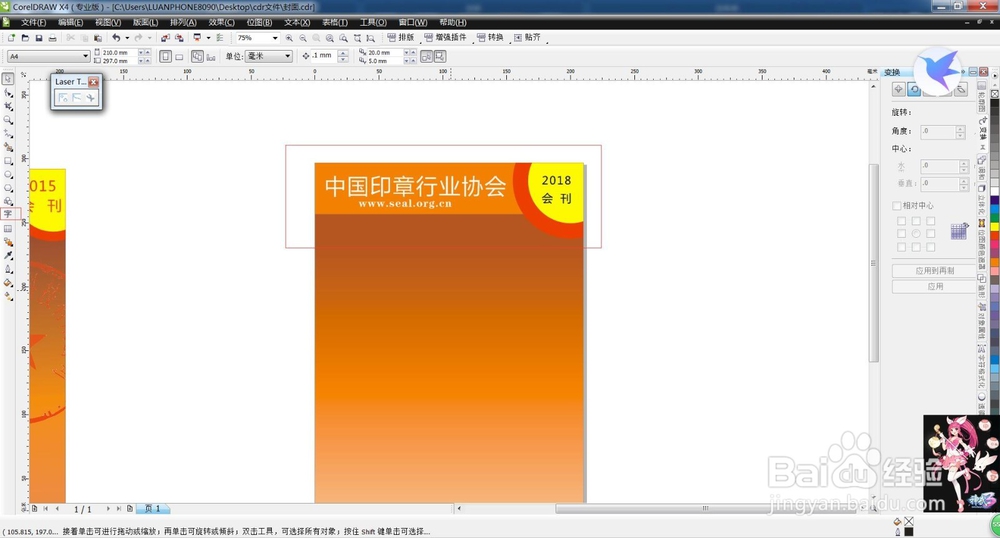The height and width of the screenshot is (538, 1000).
Task: Zoom in with the toolbar magnifier plus
Action: coord(289,38)
